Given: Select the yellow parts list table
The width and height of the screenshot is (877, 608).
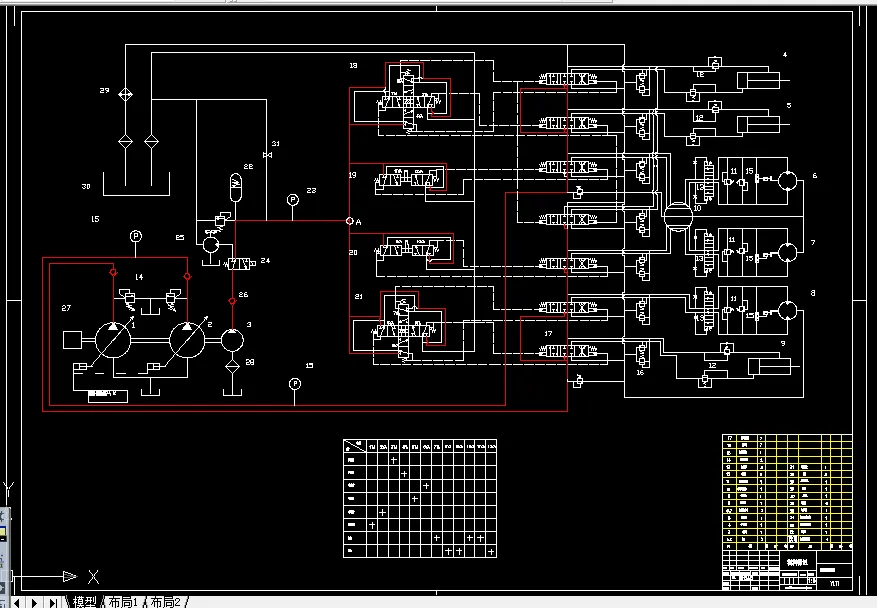Looking at the screenshot, I should (787, 492).
